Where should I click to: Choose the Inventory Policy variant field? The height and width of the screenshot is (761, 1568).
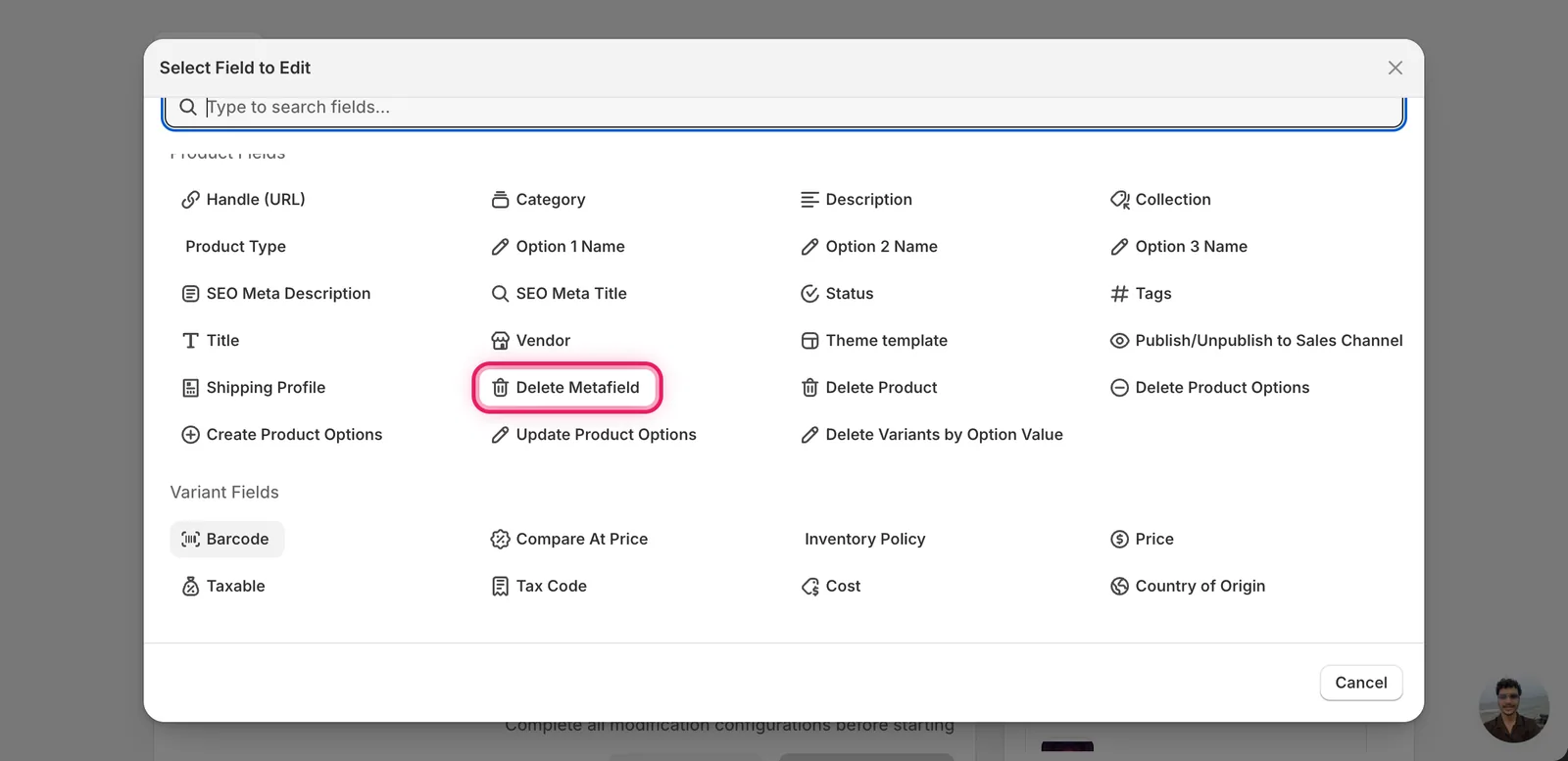864,540
